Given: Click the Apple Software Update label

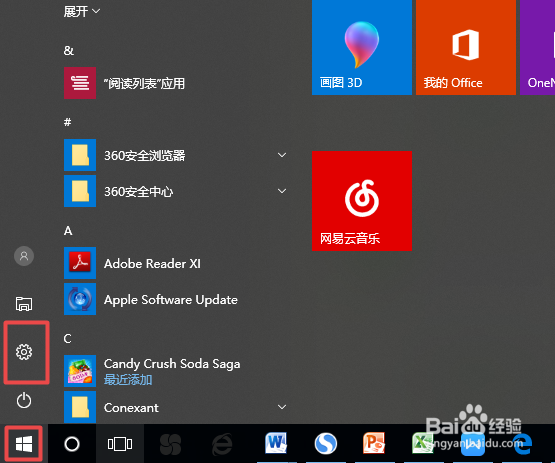Looking at the screenshot, I should point(171,300).
